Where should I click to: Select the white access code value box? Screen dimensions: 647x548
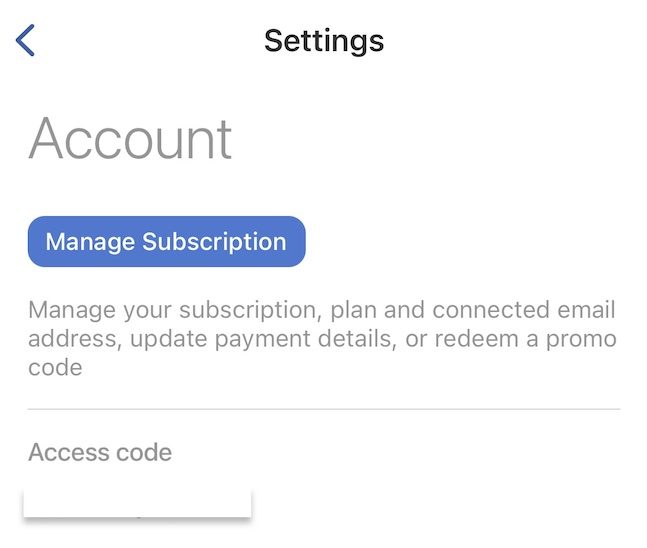click(137, 503)
